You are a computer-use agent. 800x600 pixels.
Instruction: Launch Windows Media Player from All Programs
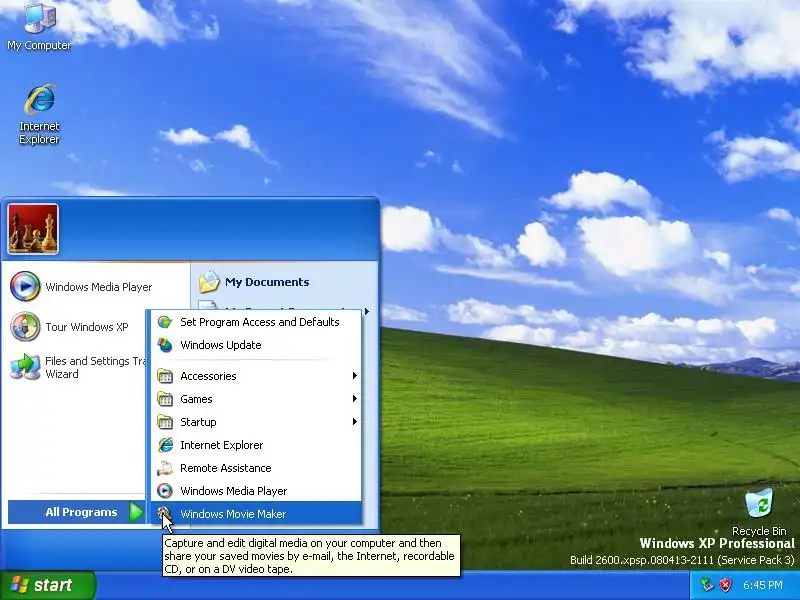(256, 491)
